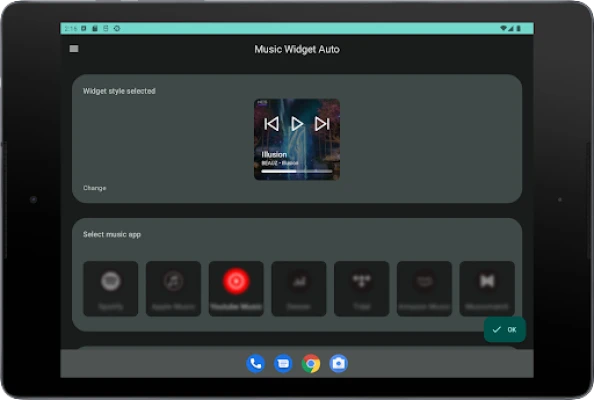
Task: Select the Amazon Music app tile
Action: click(424, 289)
